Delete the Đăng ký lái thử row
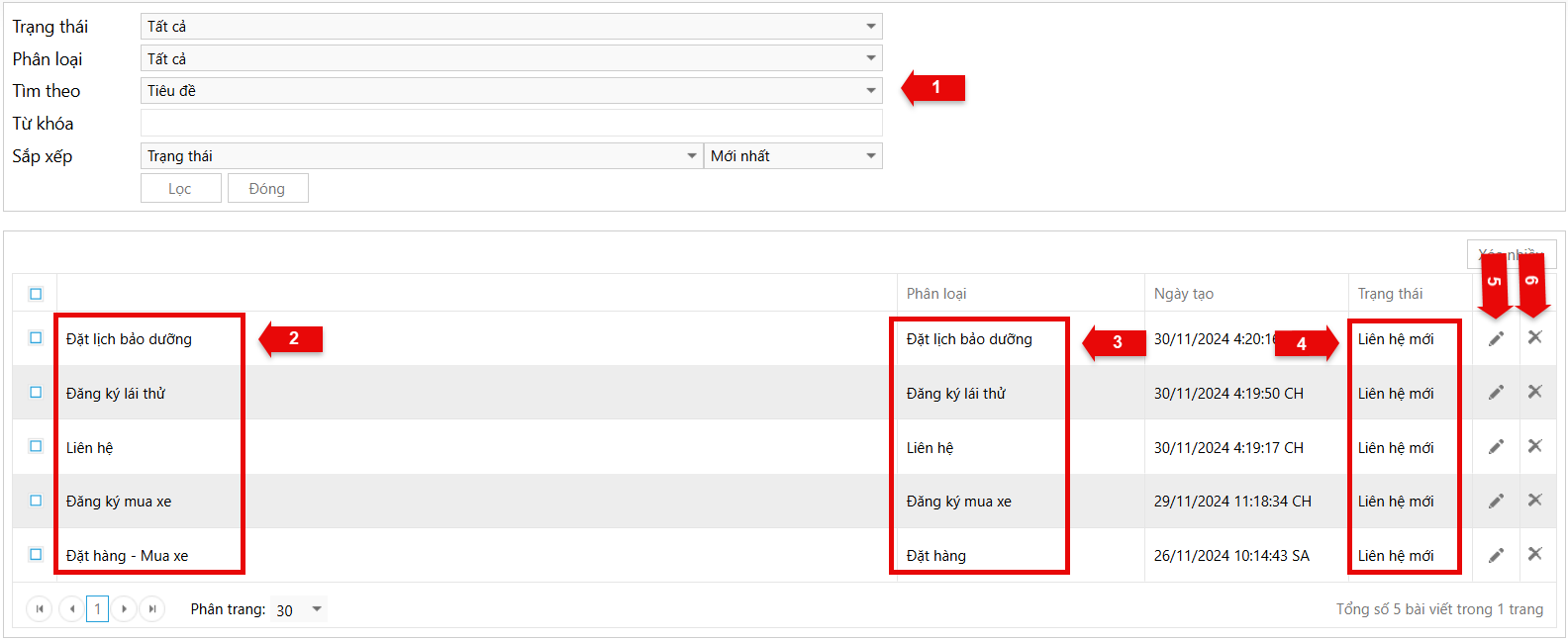The height and width of the screenshot is (641, 1568). [x=1534, y=392]
